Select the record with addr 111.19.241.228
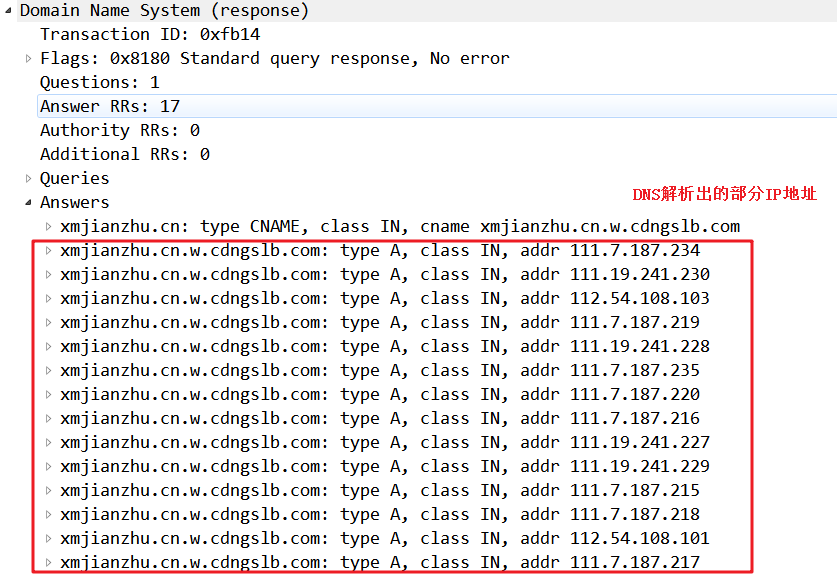837x574 pixels. pyautogui.click(x=385, y=347)
